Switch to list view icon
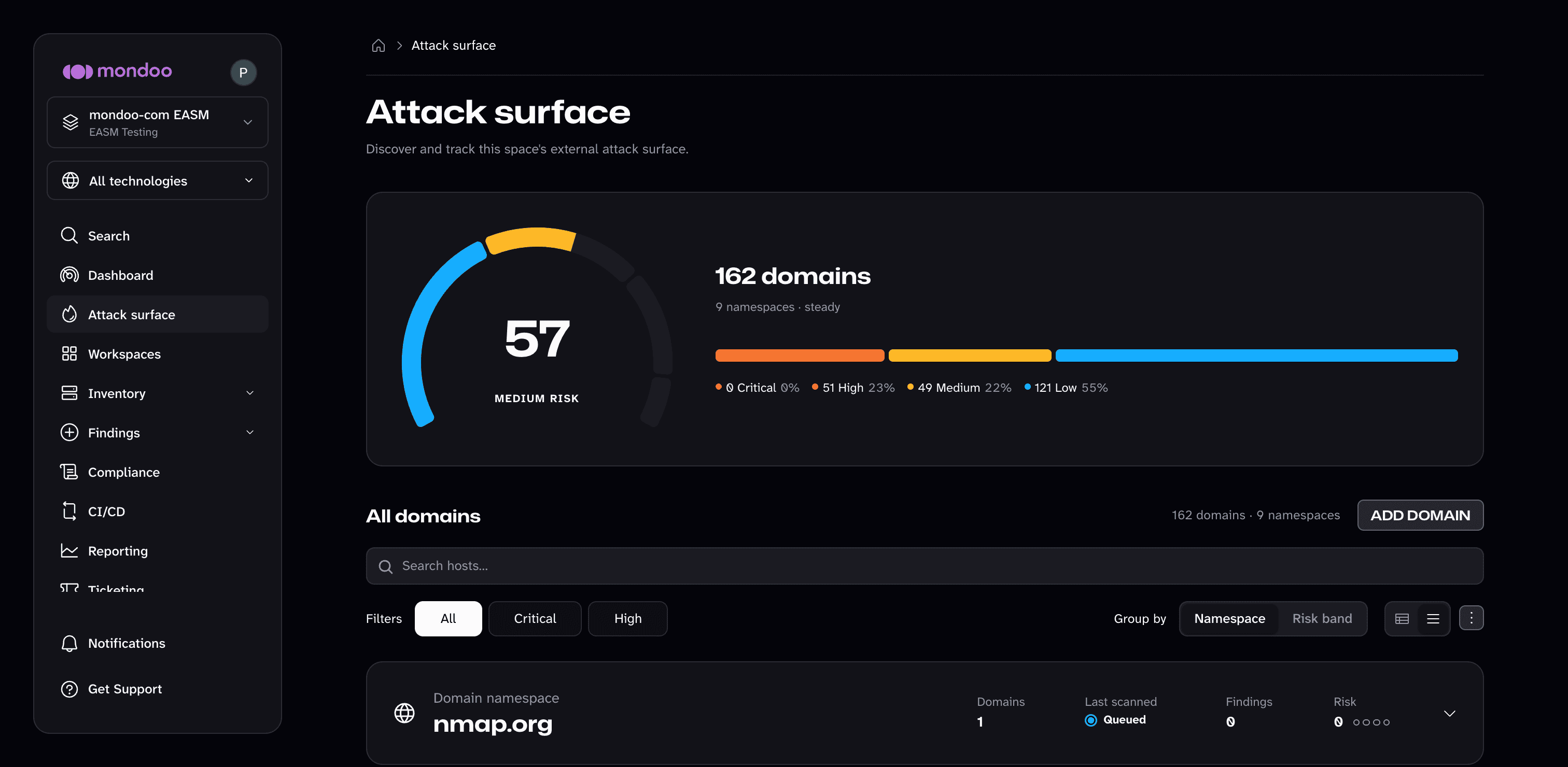 (x=1433, y=619)
